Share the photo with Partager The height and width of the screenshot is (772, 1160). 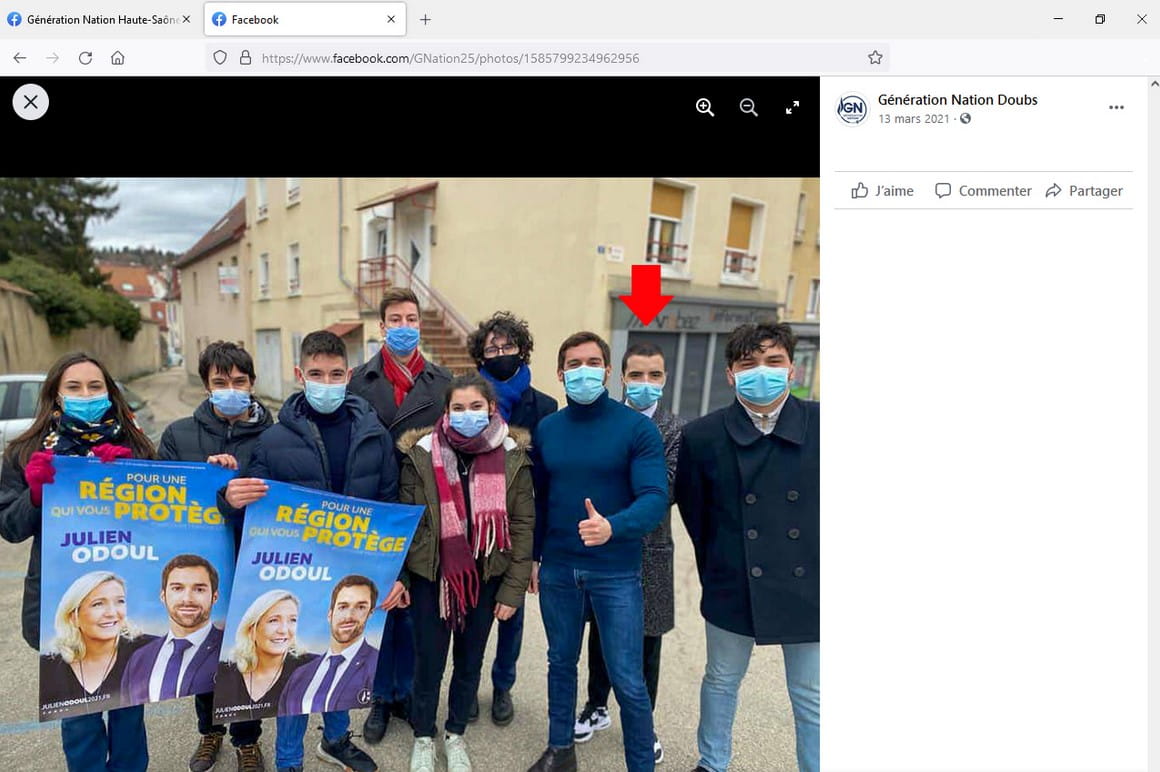click(1084, 191)
